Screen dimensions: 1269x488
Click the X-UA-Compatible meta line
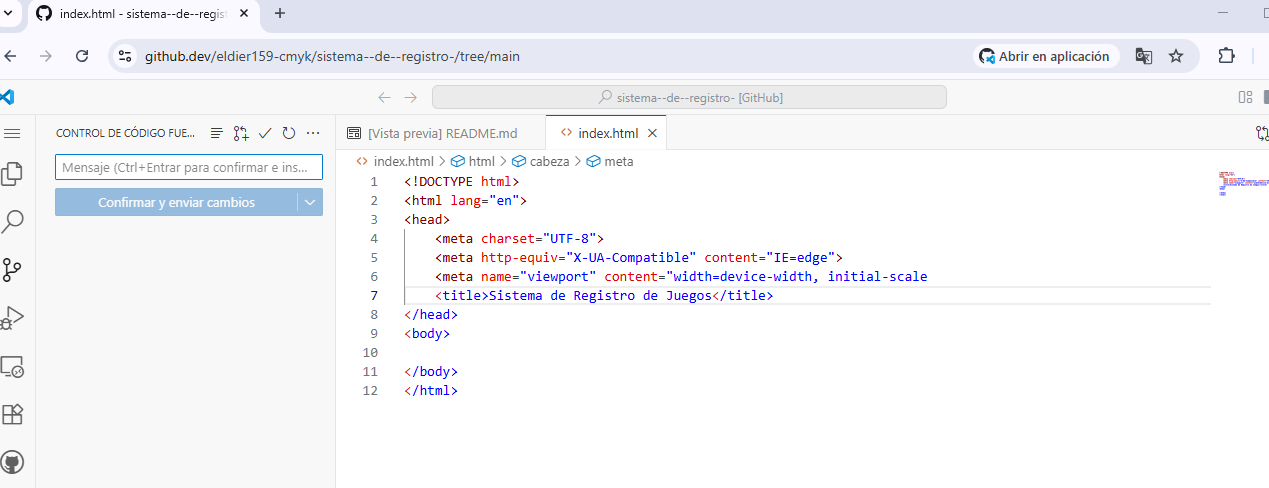coord(639,258)
